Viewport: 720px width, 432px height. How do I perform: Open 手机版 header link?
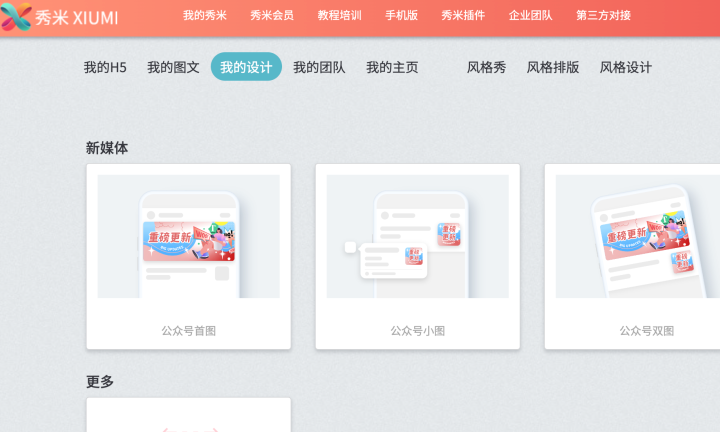point(401,16)
